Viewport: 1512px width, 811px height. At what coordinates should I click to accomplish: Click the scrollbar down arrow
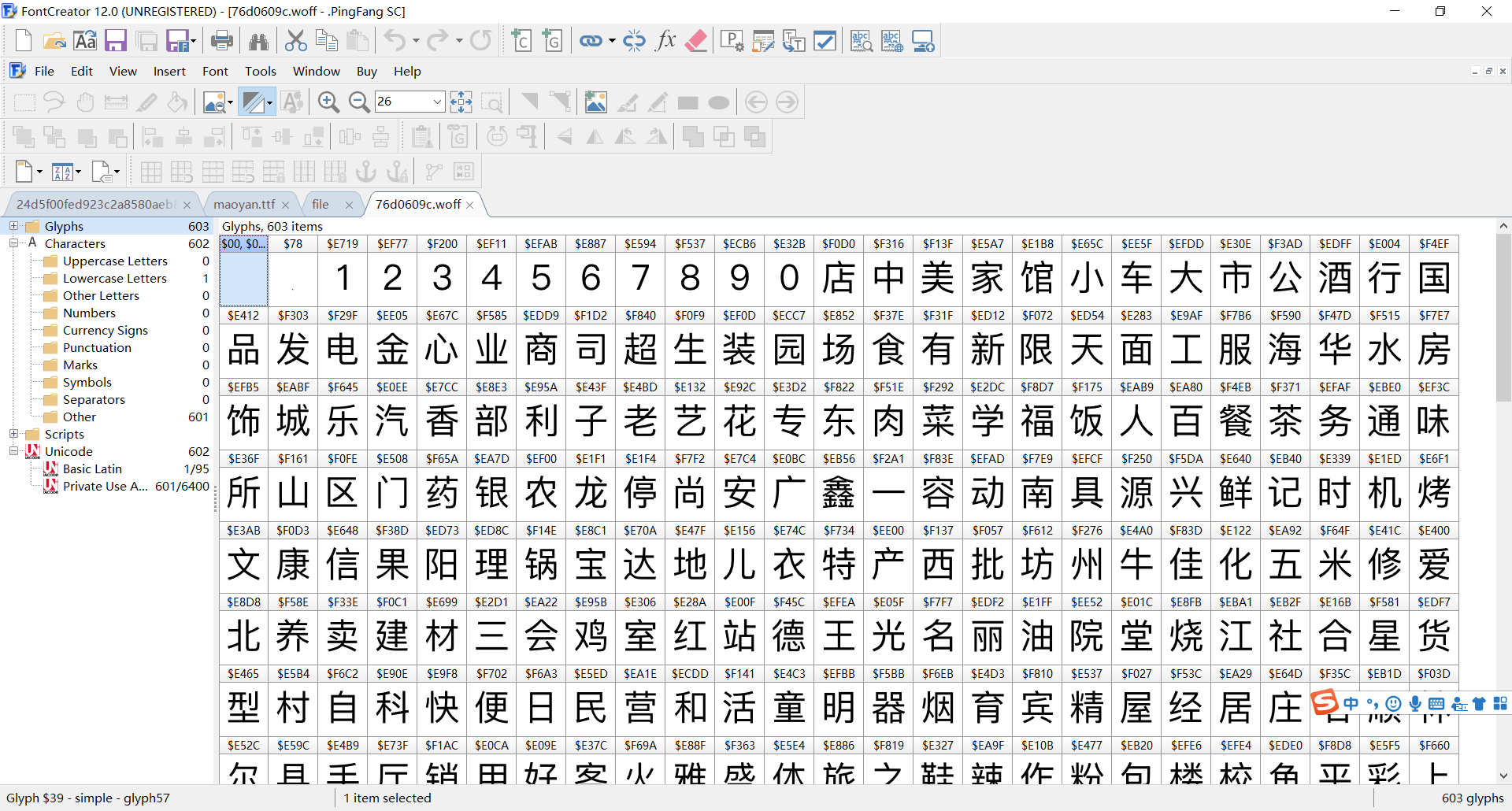[1503, 776]
